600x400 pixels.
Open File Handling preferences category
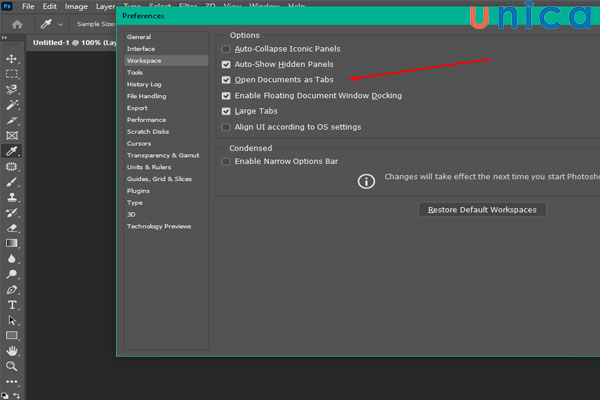(x=146, y=96)
